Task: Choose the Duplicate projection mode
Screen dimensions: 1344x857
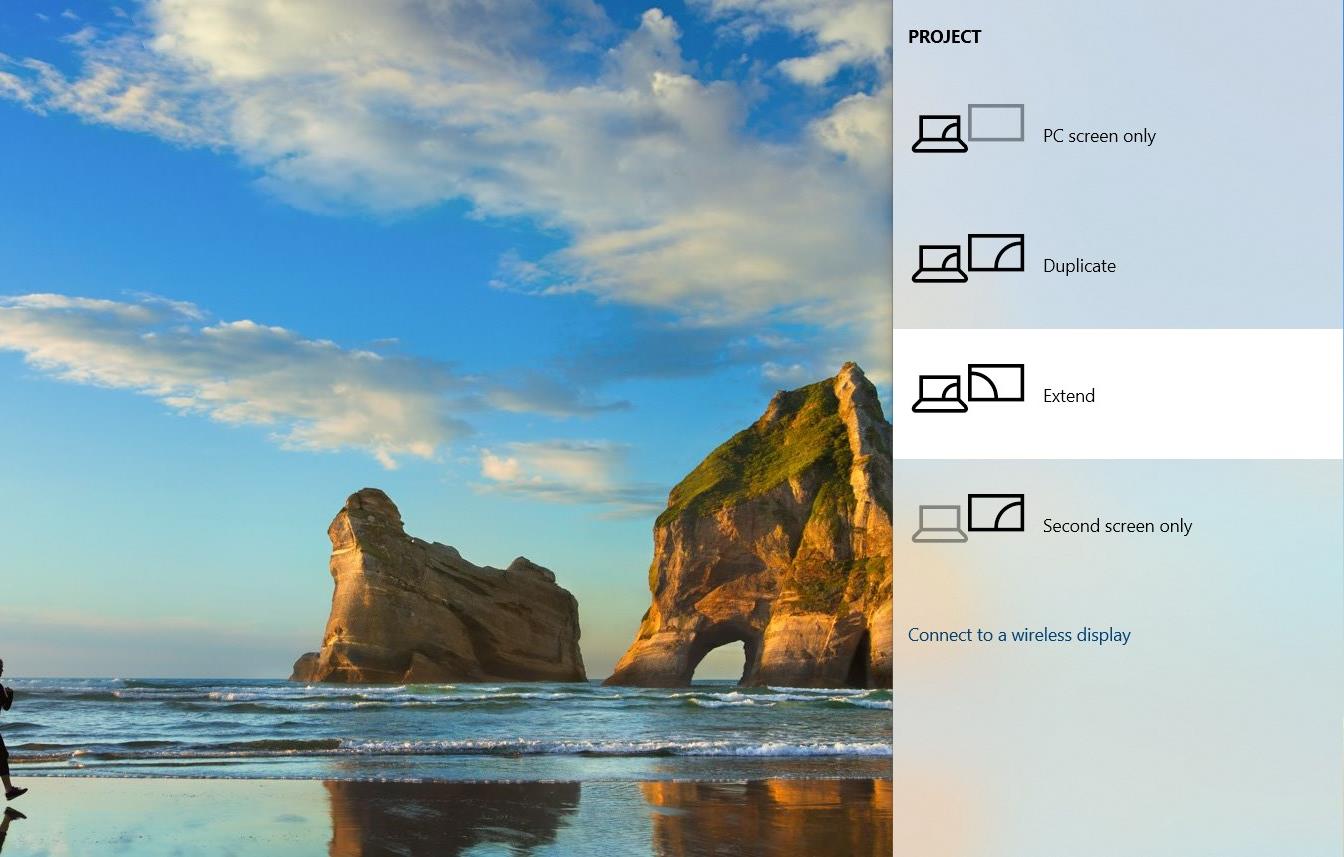Action: 1118,264
